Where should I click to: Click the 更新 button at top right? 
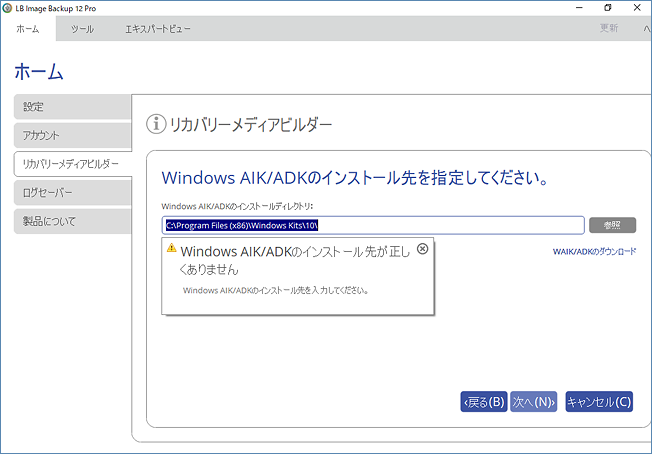coord(609,28)
